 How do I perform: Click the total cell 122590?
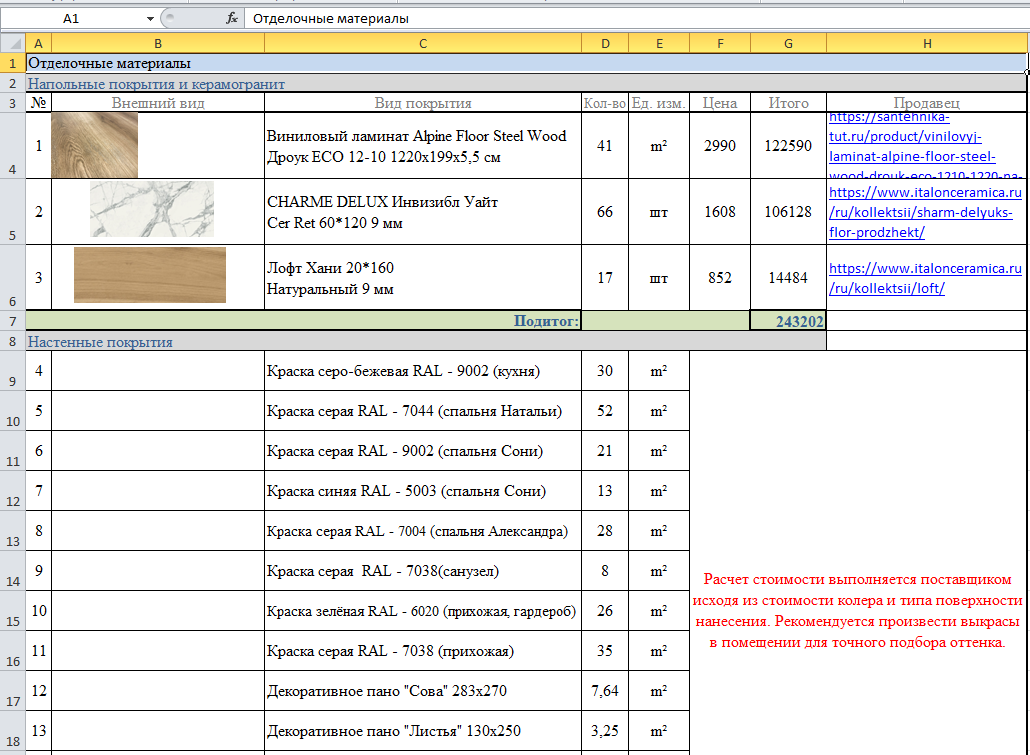[x=788, y=146]
